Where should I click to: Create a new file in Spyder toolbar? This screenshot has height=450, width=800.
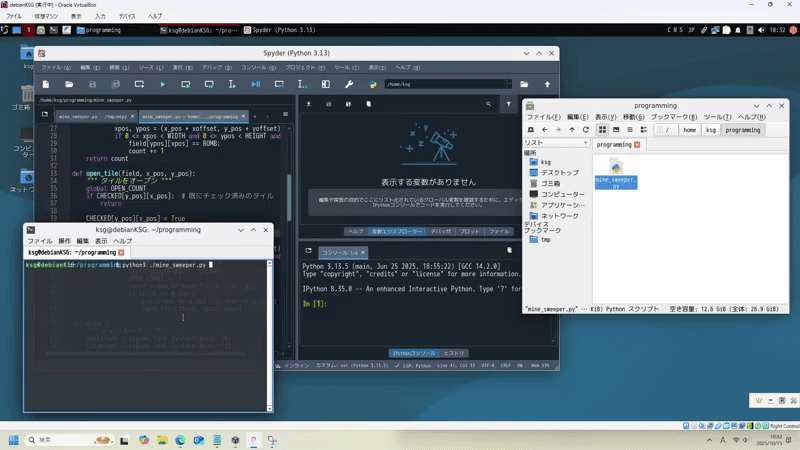pyautogui.click(x=45, y=85)
